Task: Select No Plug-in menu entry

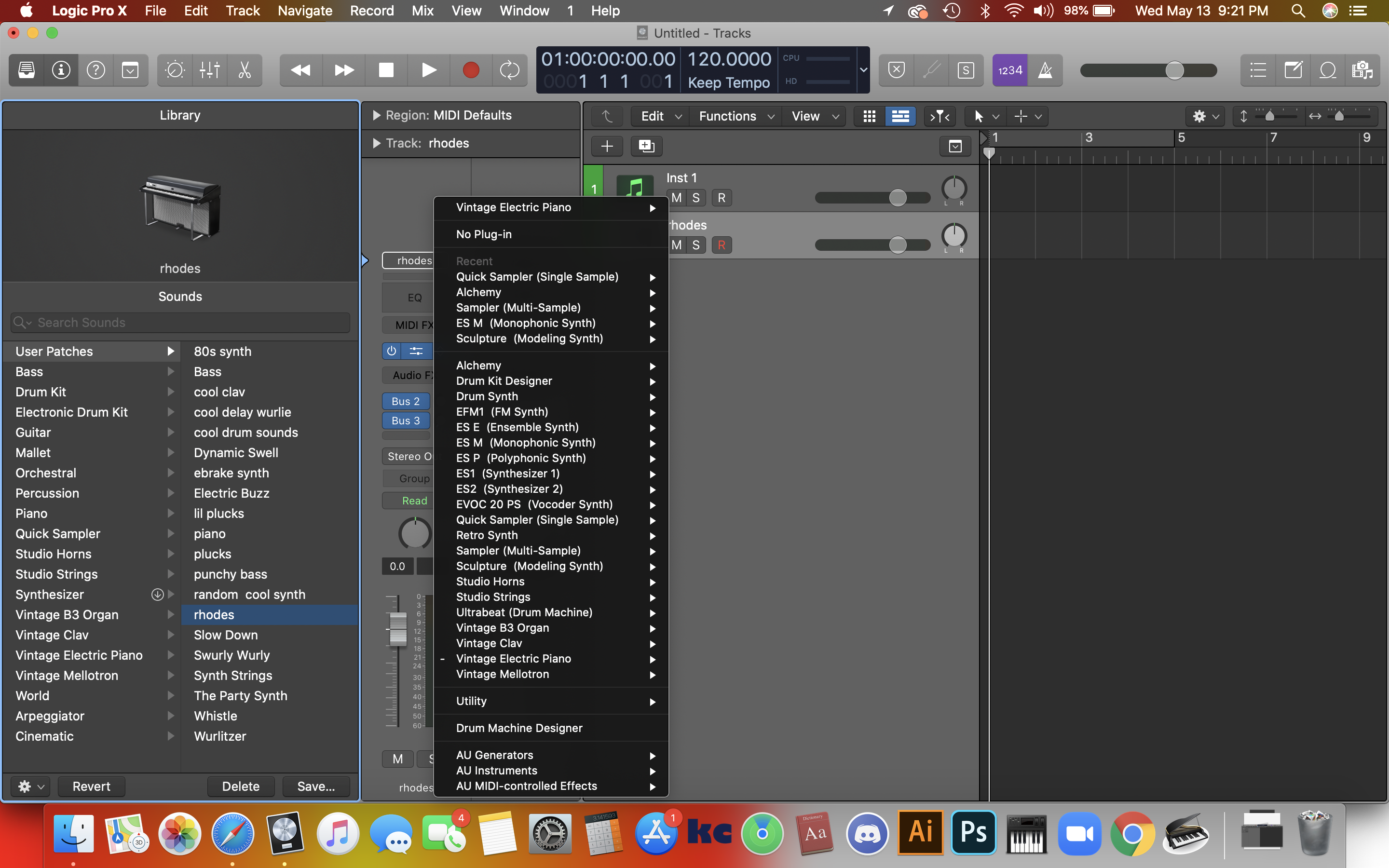Action: pos(483,234)
